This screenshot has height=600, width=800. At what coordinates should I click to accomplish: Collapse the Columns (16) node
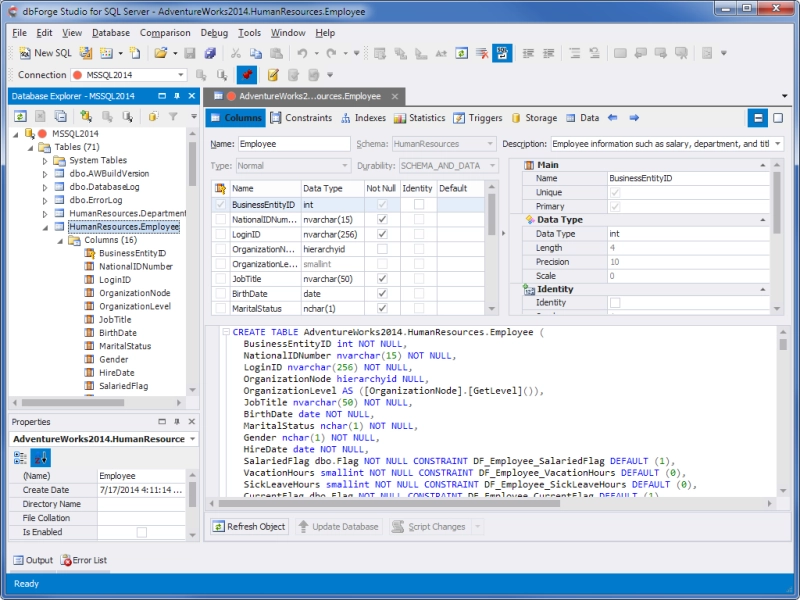pos(60,240)
